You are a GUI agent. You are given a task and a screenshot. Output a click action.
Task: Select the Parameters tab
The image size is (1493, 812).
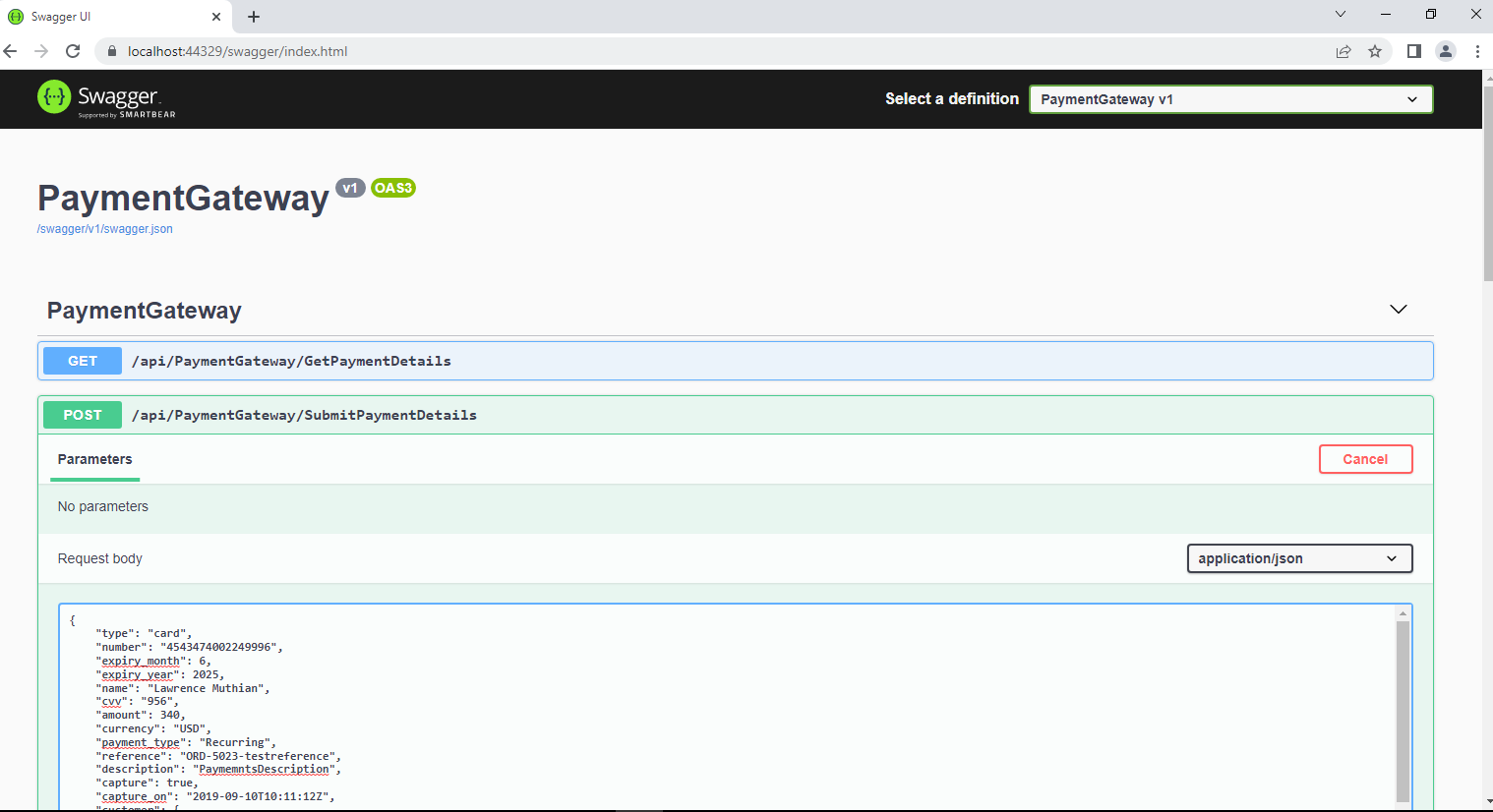(94, 459)
